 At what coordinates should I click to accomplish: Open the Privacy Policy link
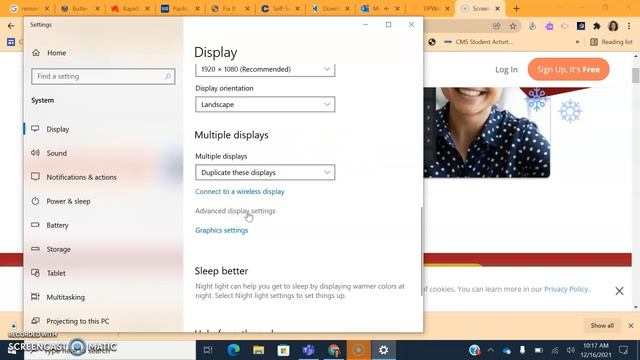(x=566, y=289)
